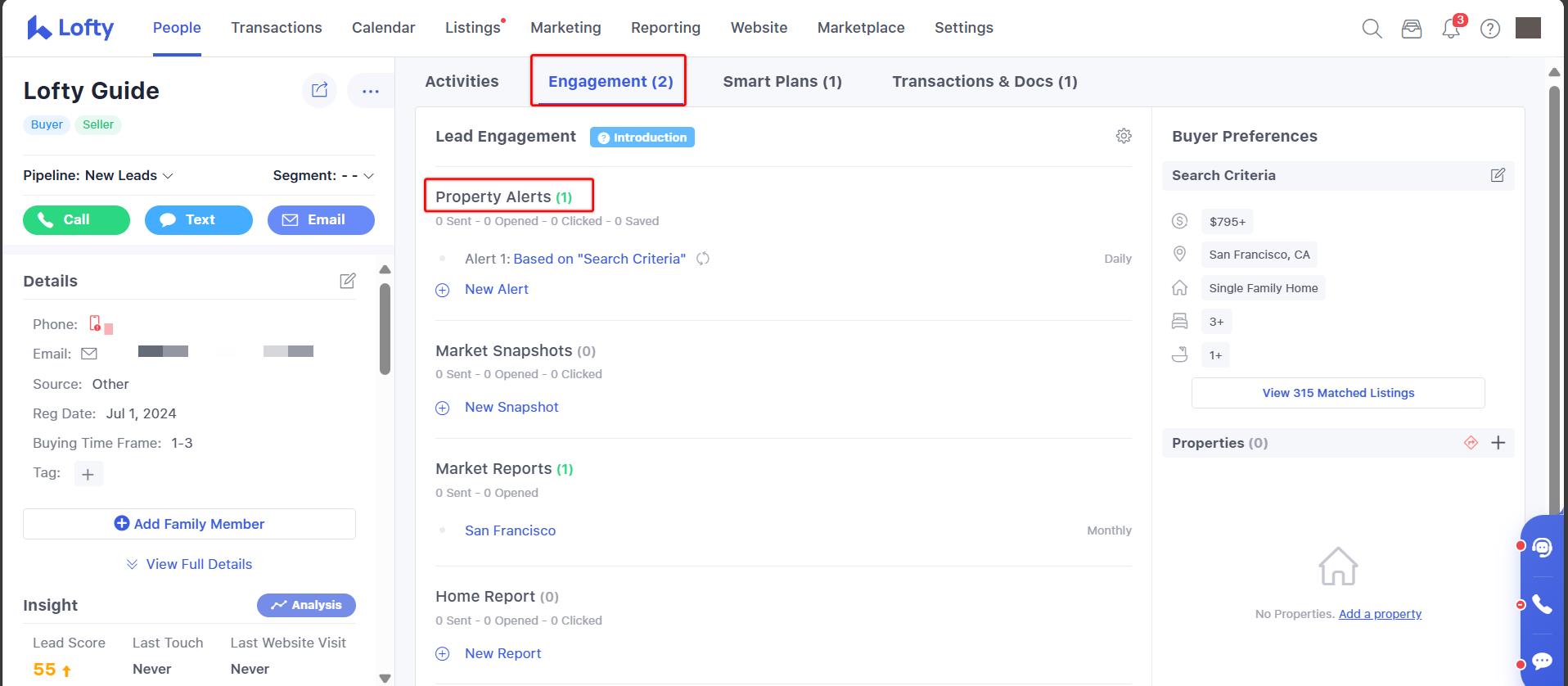The image size is (1568, 686).
Task: Open the Settings menu
Action: [964, 28]
